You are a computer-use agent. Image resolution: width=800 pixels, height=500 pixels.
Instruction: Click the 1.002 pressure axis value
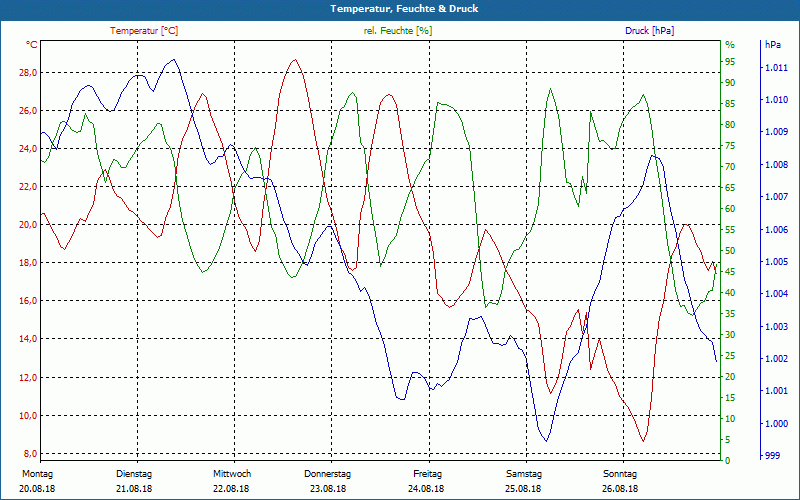click(x=774, y=359)
